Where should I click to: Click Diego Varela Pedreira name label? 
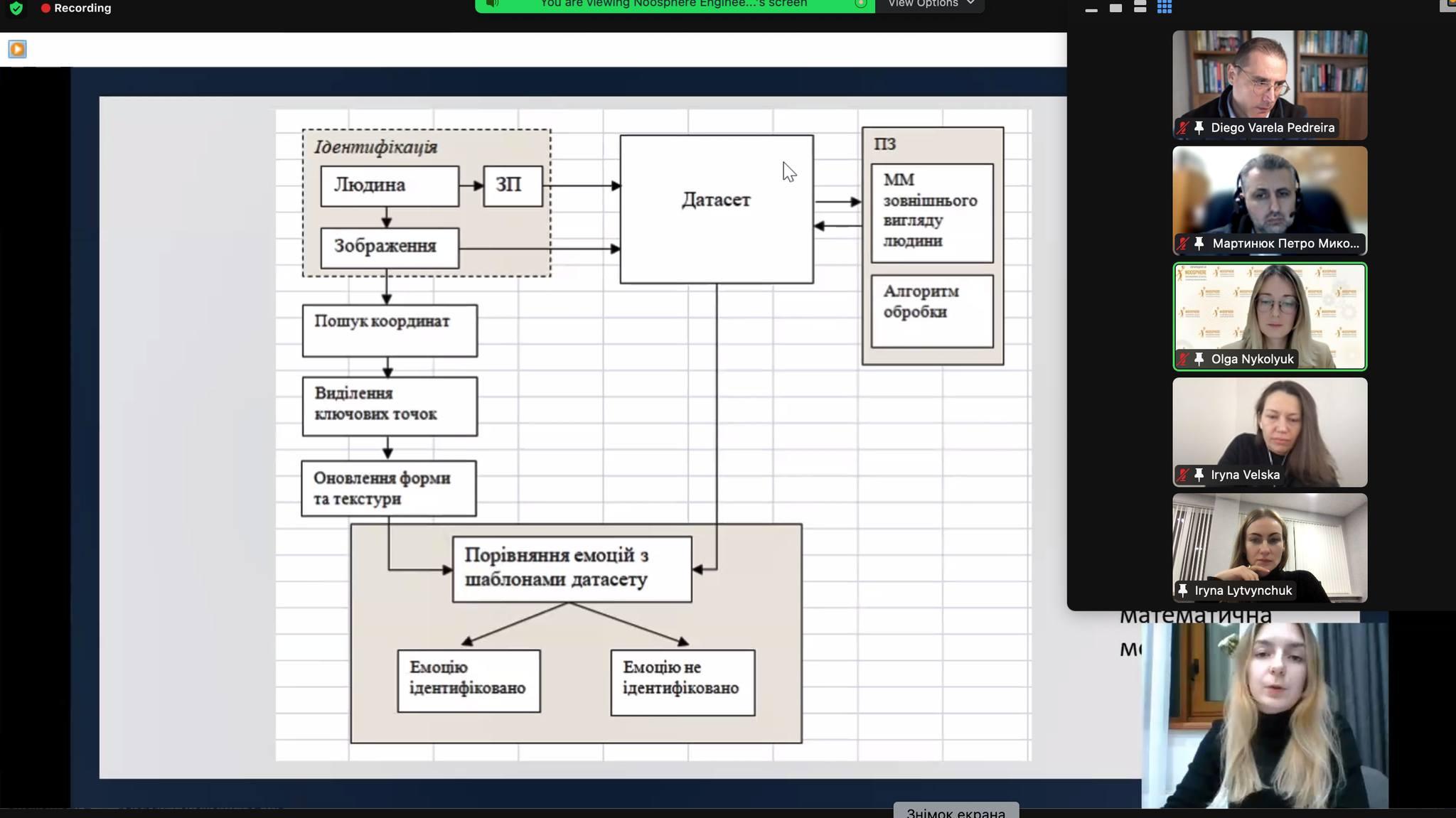pos(1272,128)
